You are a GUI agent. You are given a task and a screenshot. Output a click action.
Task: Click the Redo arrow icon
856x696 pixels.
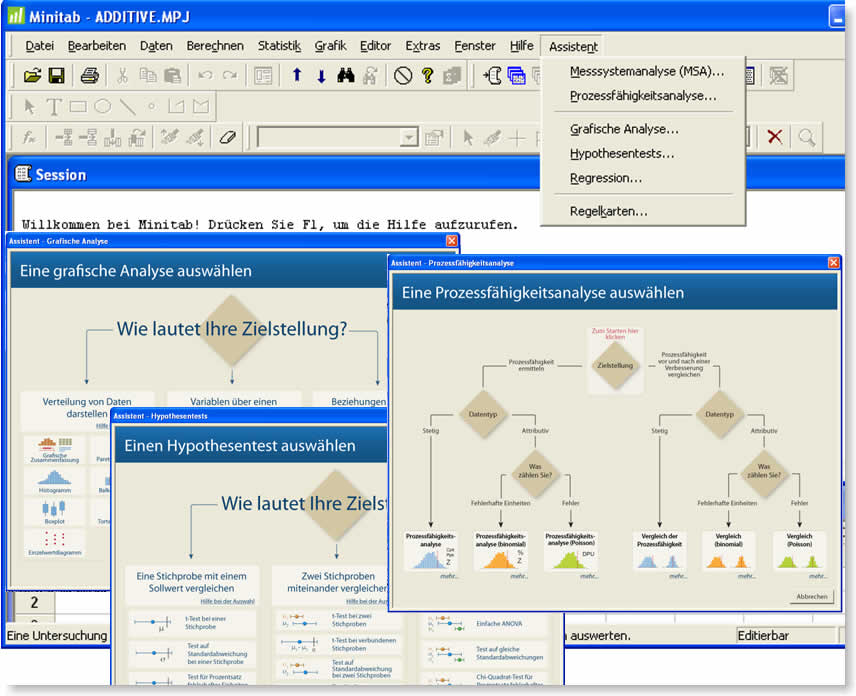(230, 75)
